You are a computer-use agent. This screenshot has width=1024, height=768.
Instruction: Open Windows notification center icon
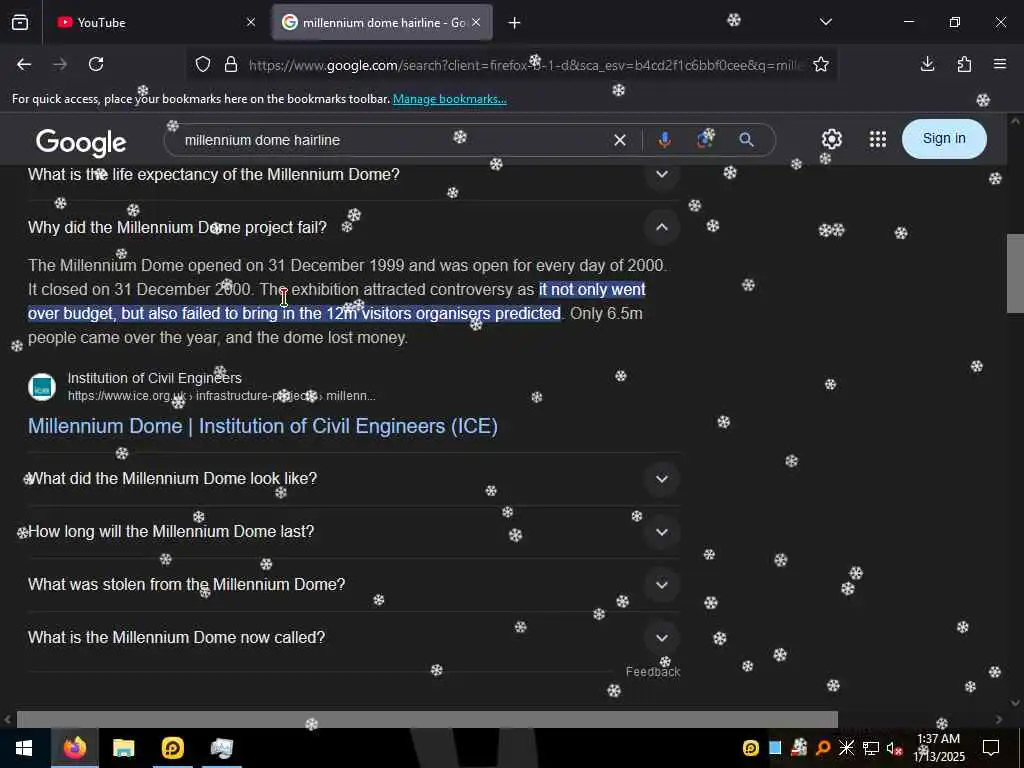tap(991, 748)
